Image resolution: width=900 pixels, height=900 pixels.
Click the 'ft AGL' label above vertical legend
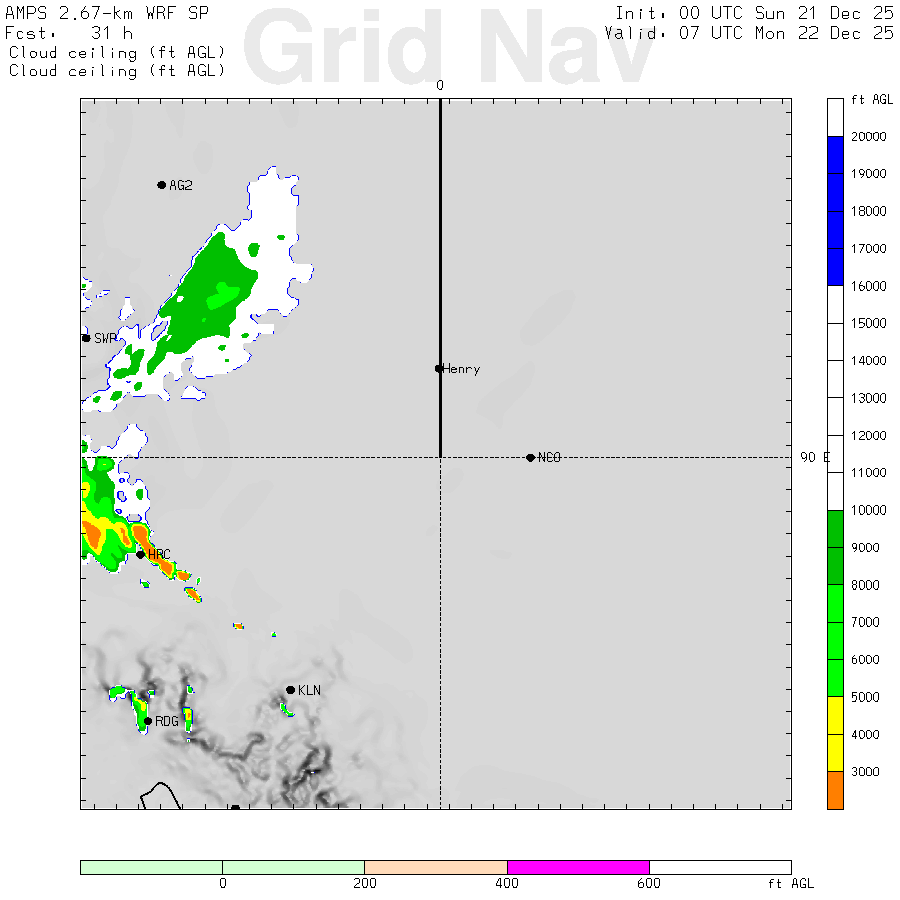click(872, 100)
